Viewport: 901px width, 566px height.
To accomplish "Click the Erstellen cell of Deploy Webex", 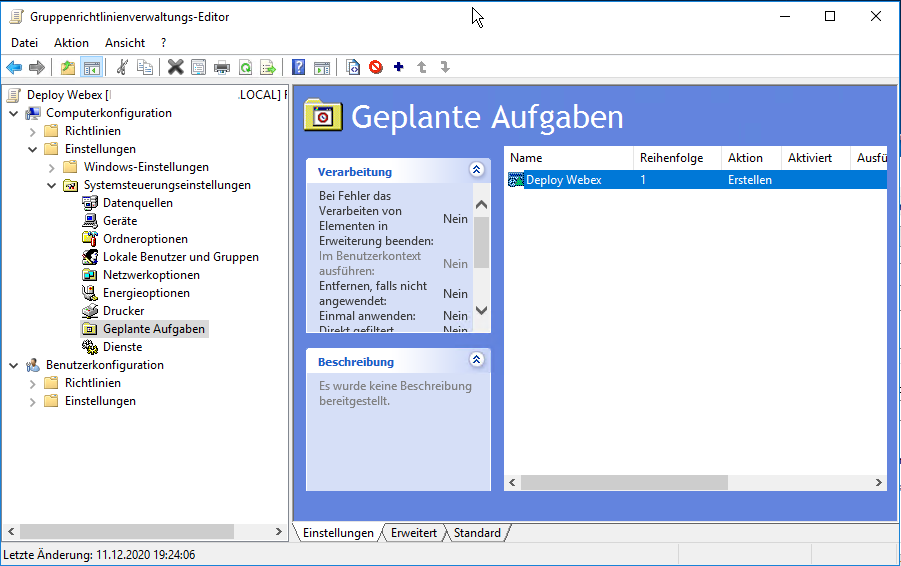I will [750, 180].
